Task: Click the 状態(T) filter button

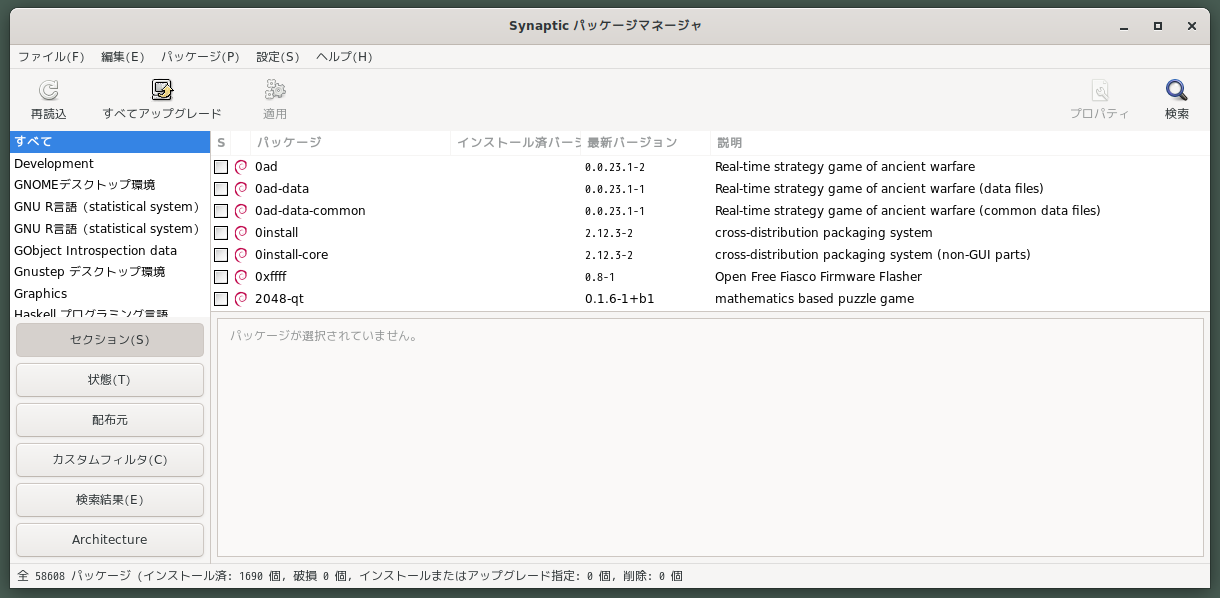Action: pos(110,380)
